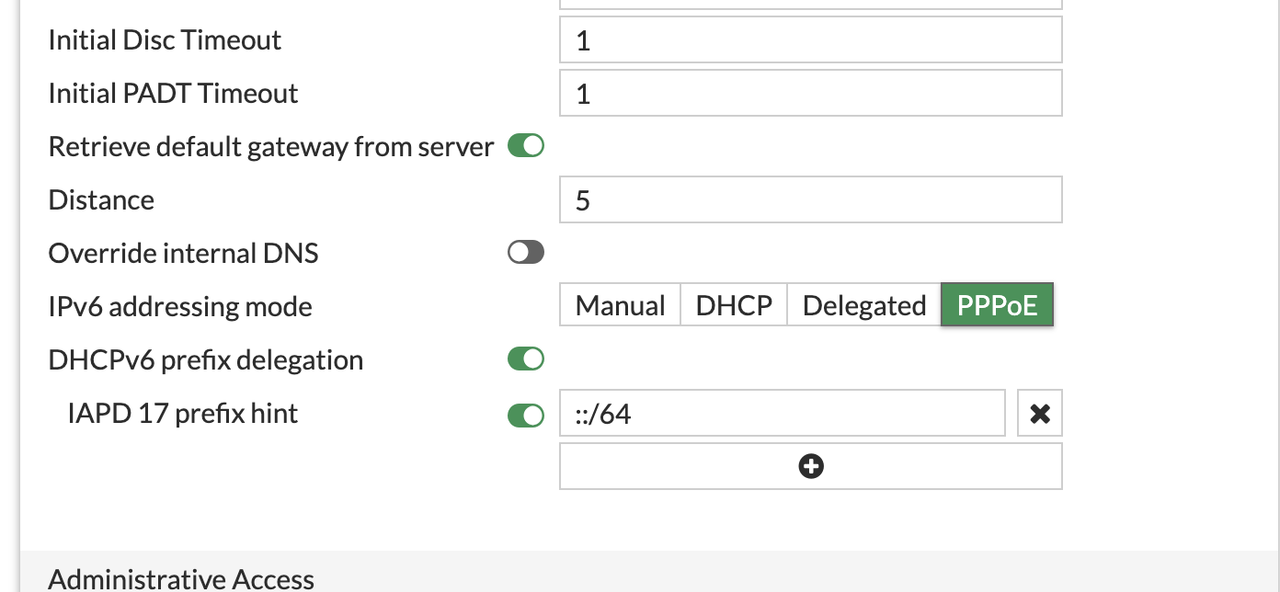Enable Override internal DNS switch
The image size is (1280, 592).
(x=526, y=254)
